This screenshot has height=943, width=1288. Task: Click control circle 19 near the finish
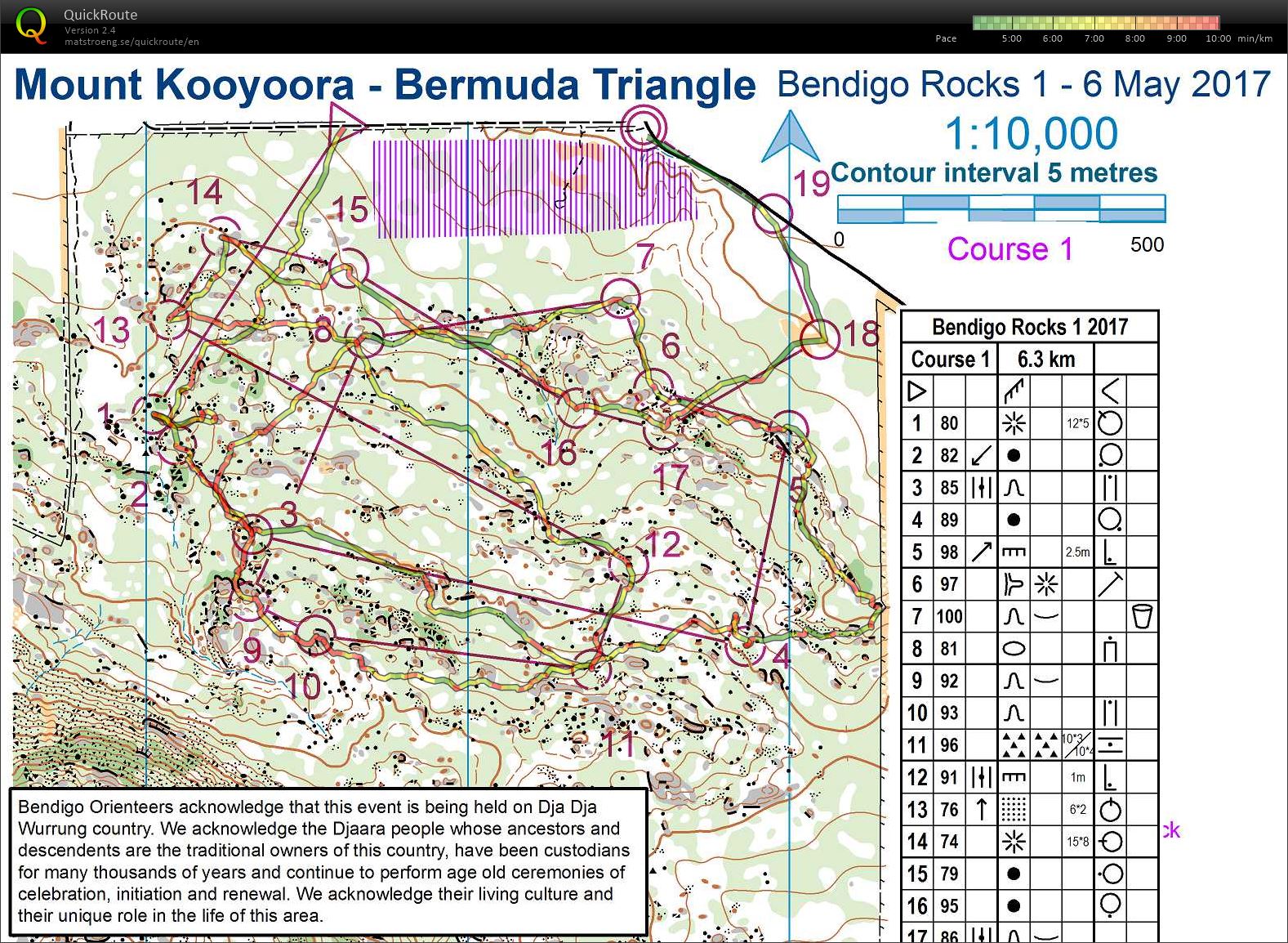pos(772,213)
